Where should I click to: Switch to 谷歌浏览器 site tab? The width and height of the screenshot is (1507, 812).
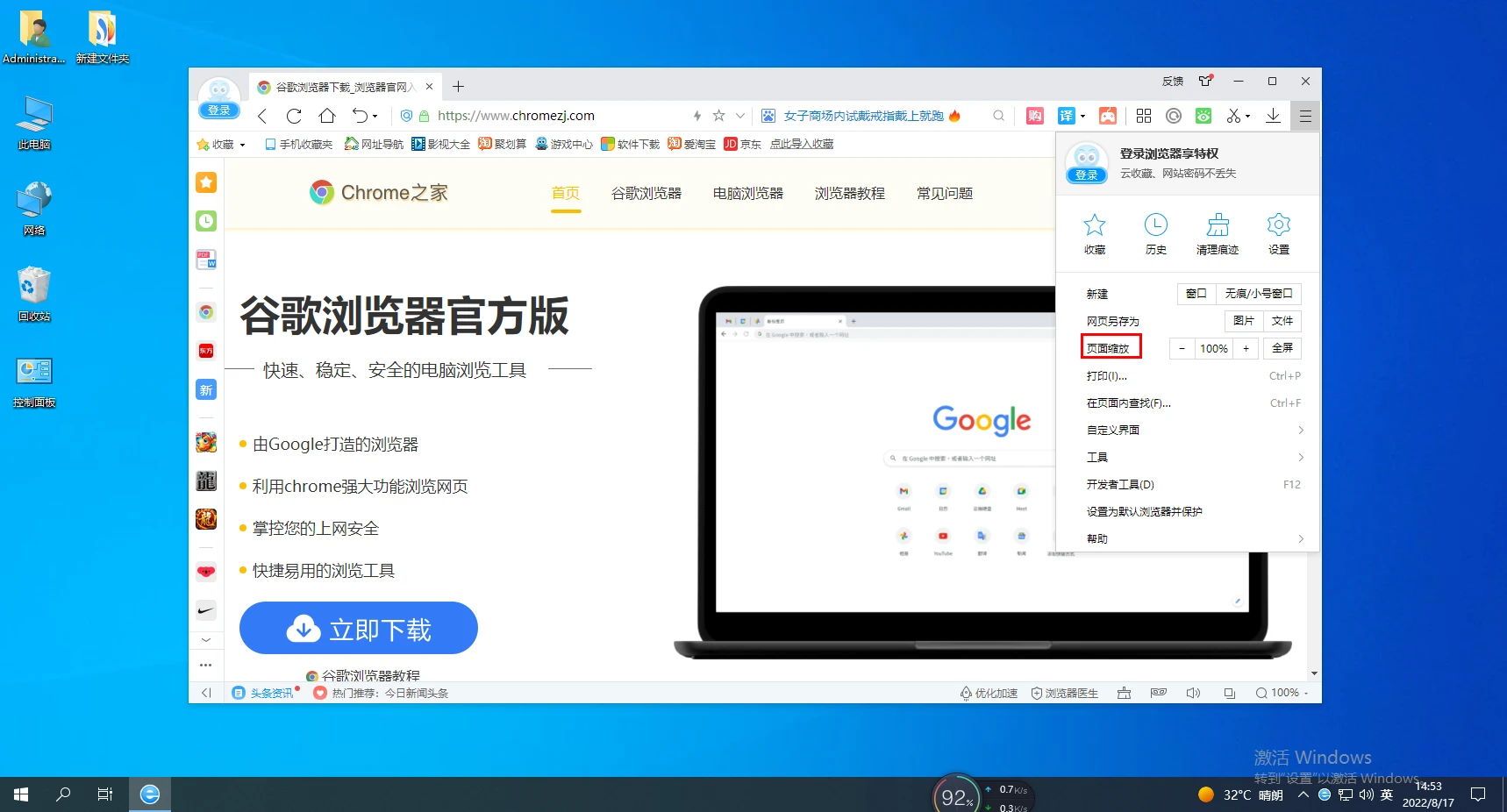[x=646, y=193]
